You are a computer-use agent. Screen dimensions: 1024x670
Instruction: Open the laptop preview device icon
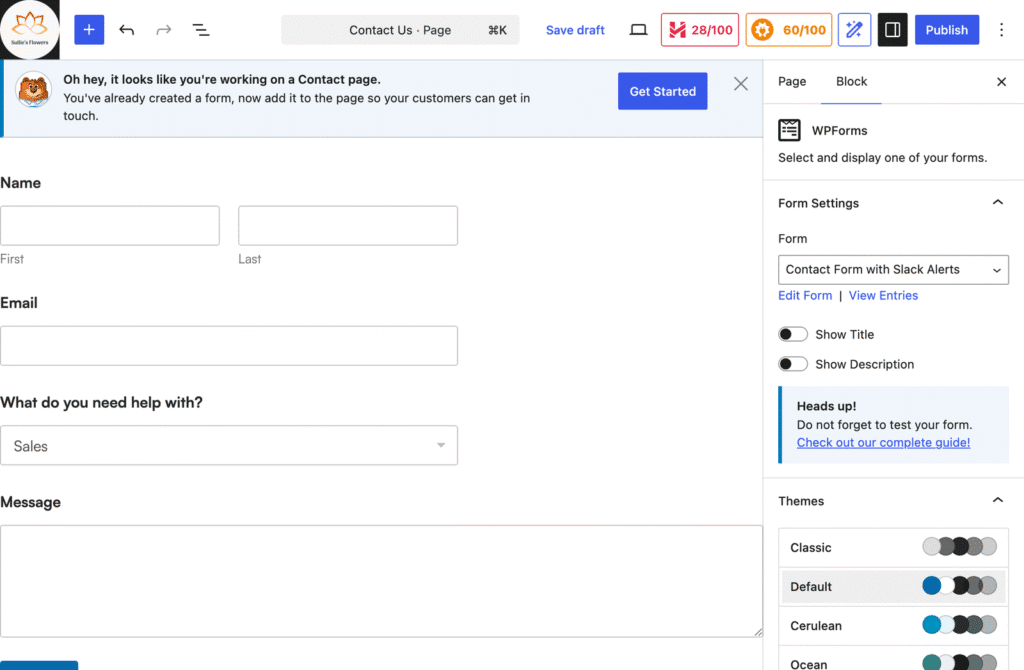coord(638,29)
